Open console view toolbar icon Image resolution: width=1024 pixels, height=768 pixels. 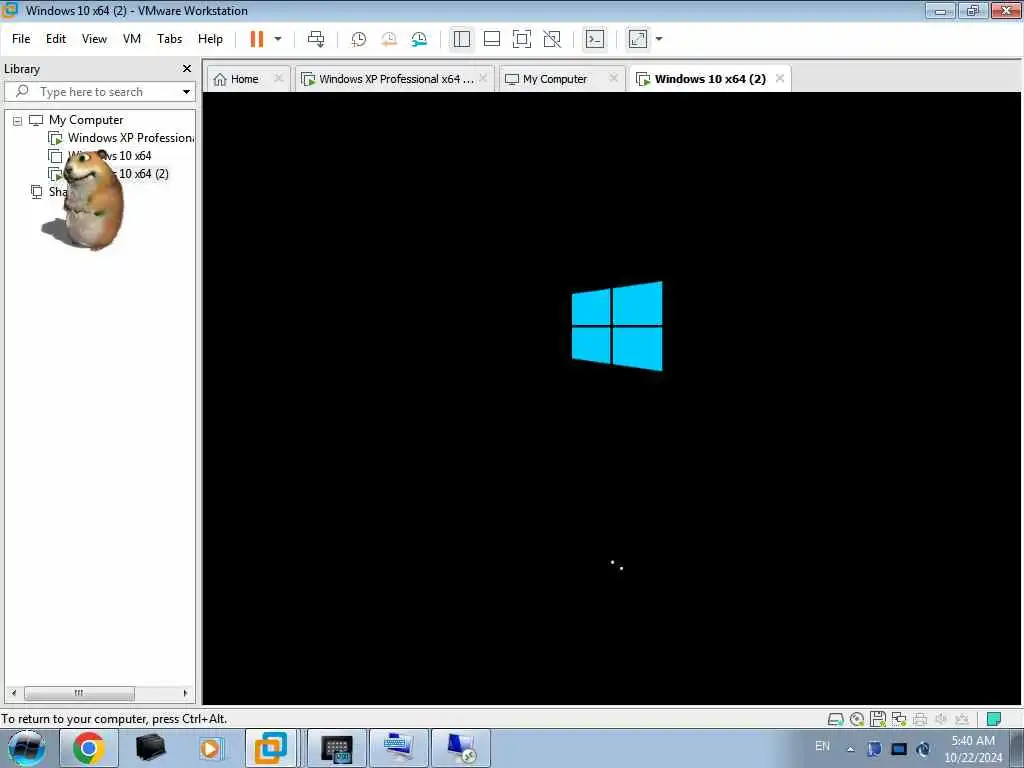click(x=595, y=39)
